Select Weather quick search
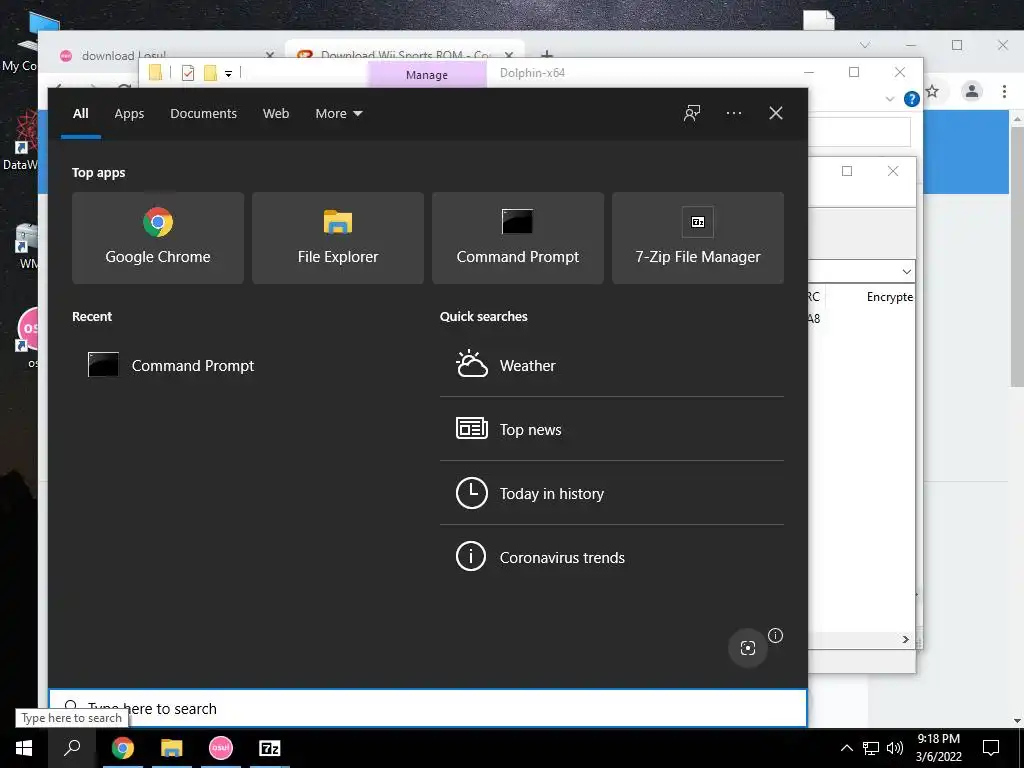The height and width of the screenshot is (768, 1024). click(611, 365)
